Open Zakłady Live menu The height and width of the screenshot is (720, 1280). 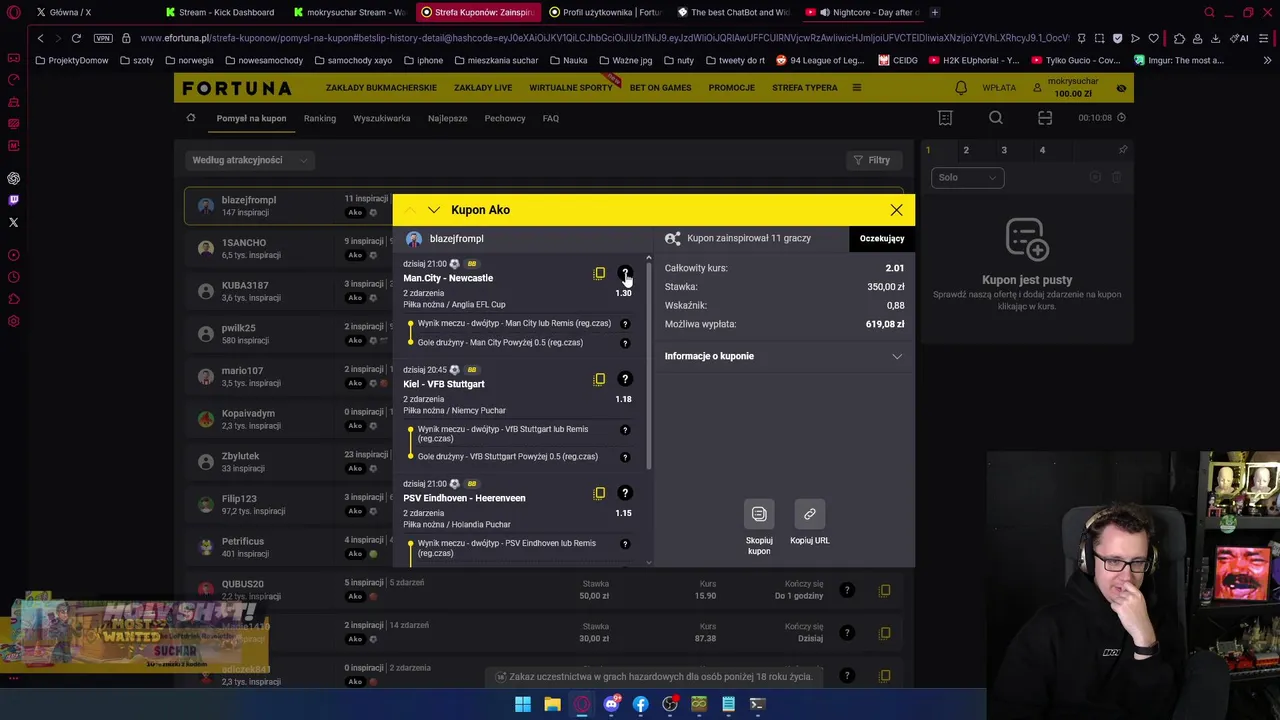(x=483, y=88)
